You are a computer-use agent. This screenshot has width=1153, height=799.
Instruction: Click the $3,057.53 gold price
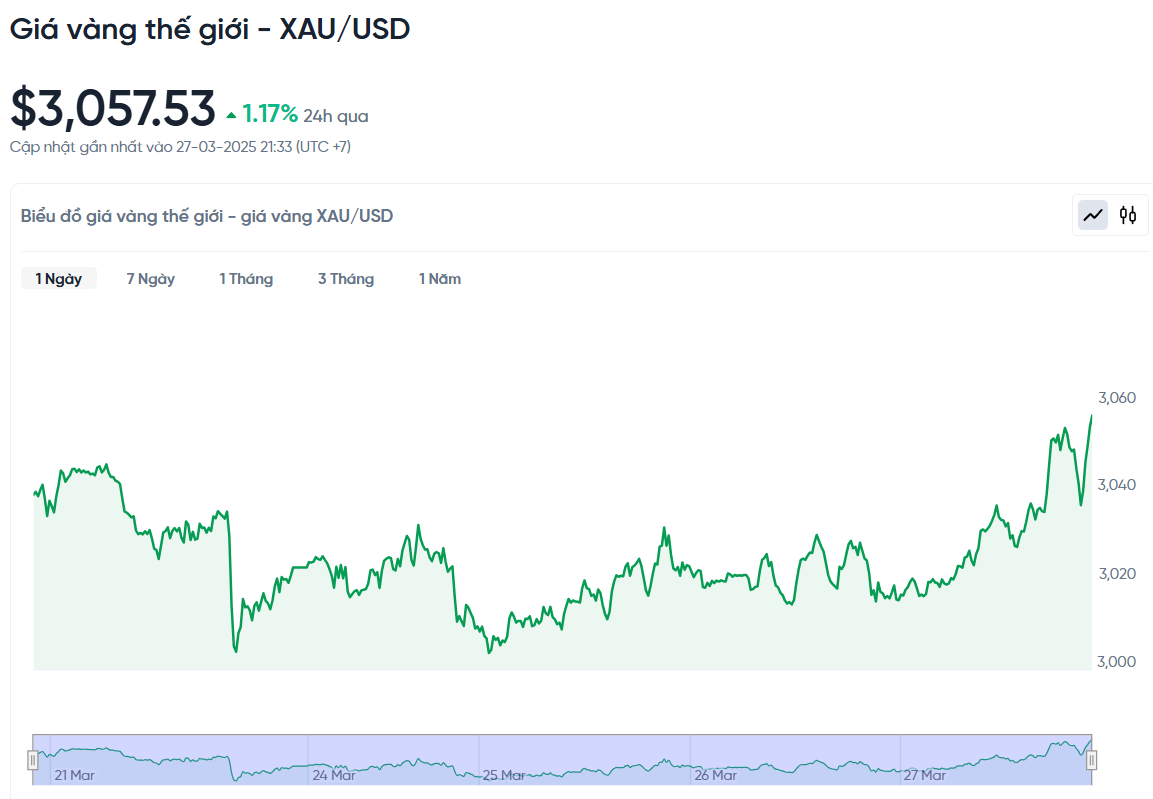tap(113, 109)
